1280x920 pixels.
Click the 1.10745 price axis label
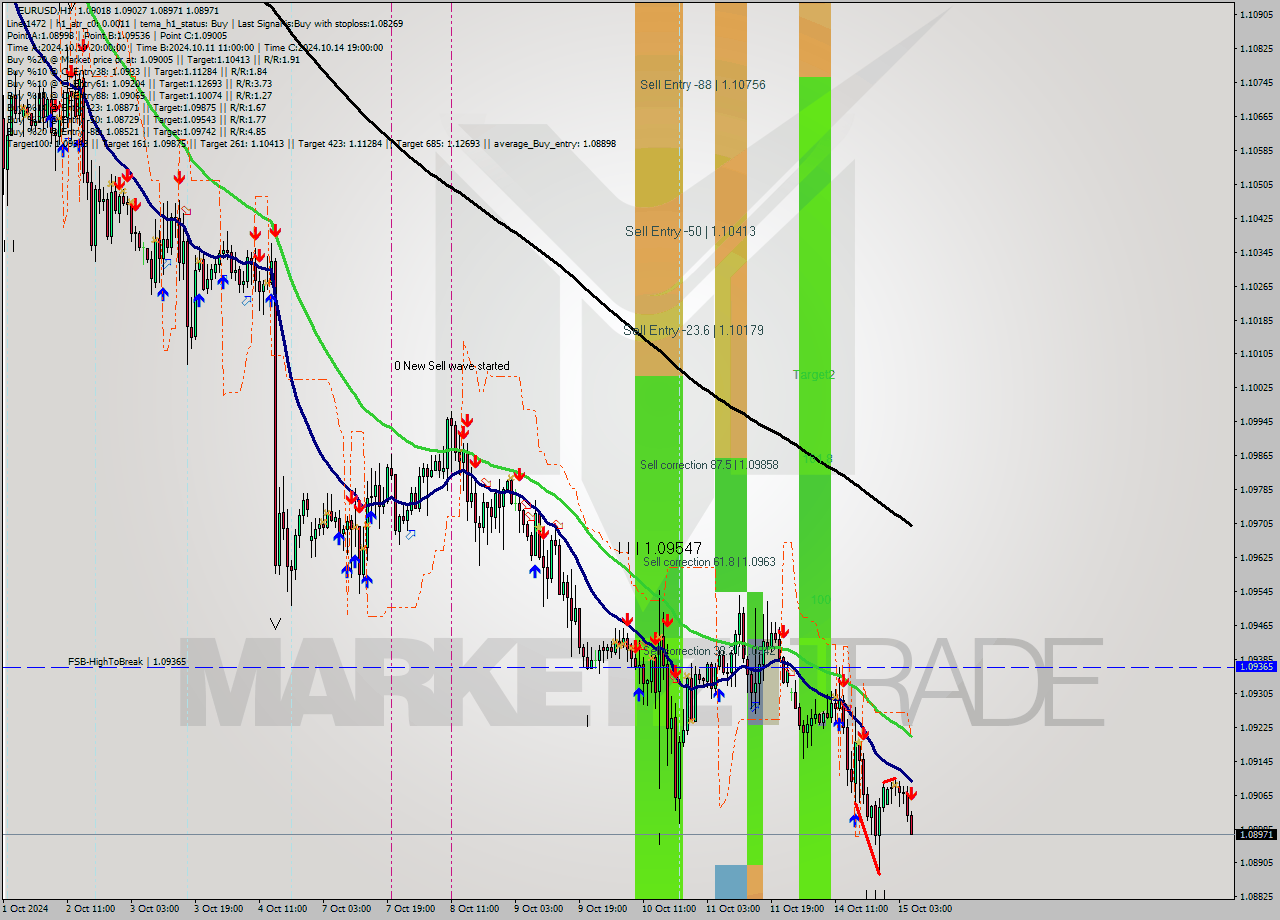[1256, 82]
